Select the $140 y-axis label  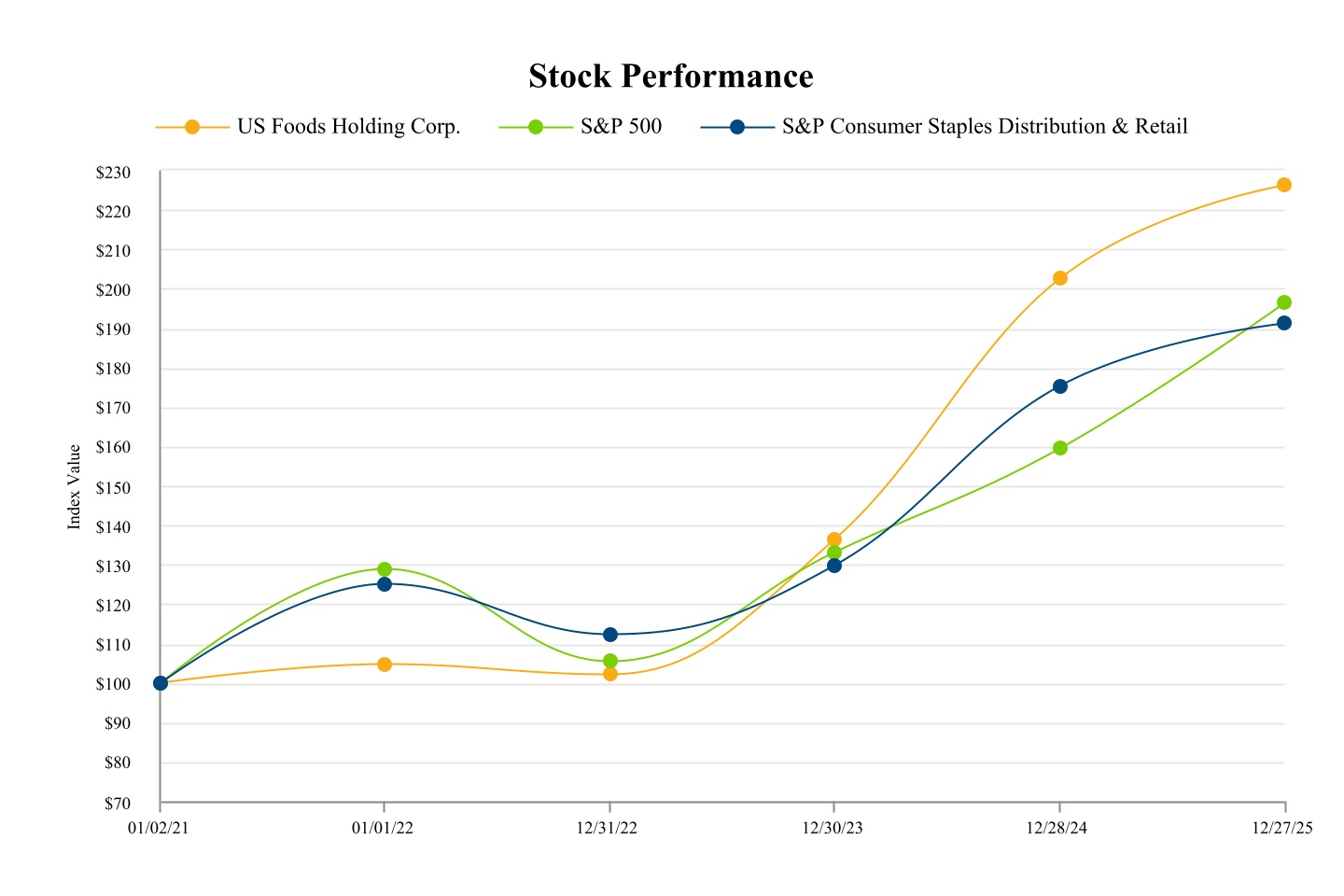click(x=112, y=526)
